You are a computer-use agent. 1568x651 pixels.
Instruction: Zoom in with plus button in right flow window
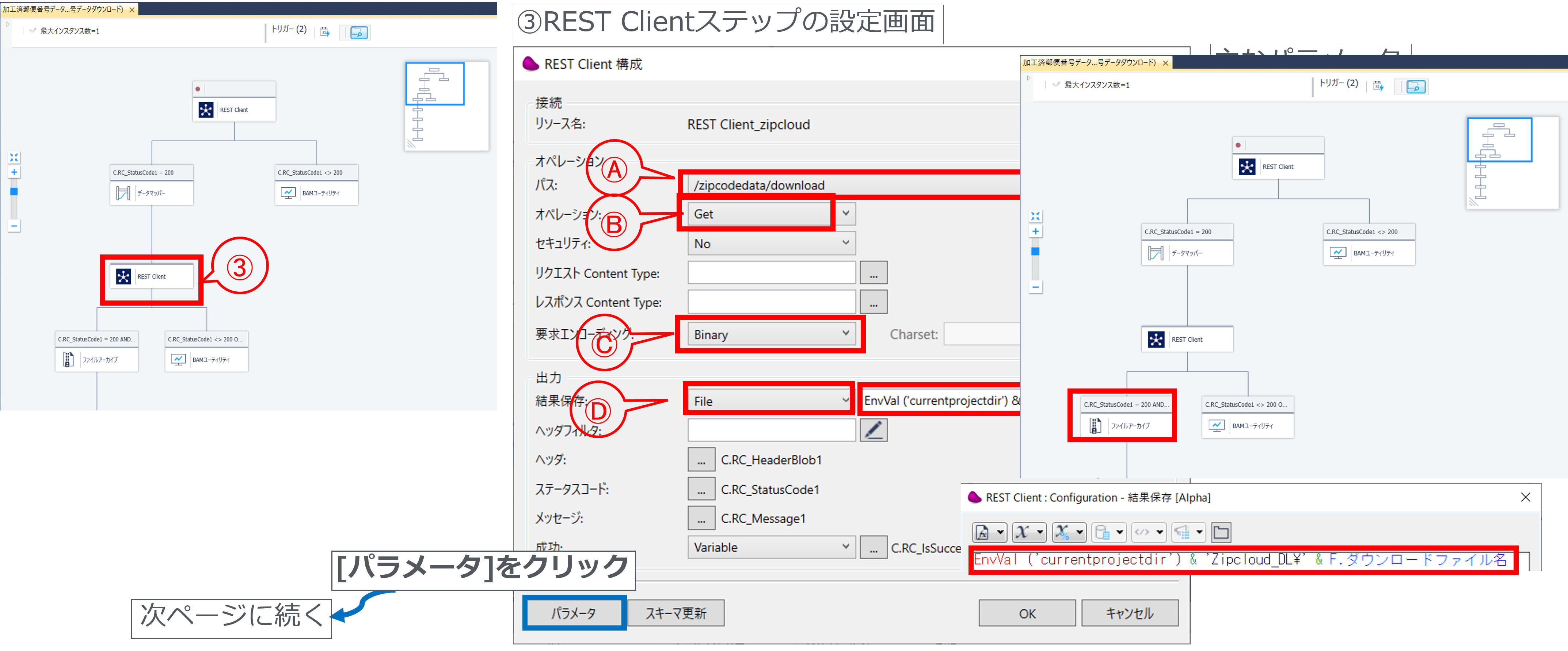point(1035,231)
